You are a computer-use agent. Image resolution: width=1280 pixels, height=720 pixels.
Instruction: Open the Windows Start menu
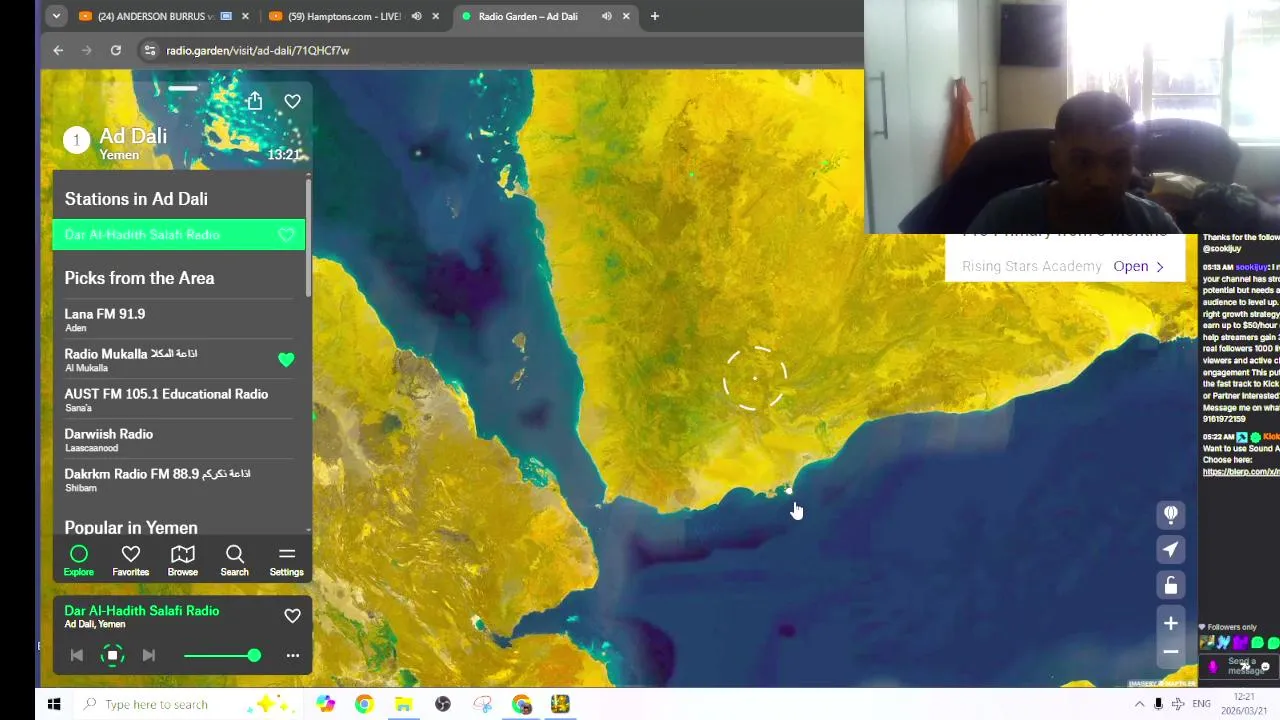[x=54, y=704]
